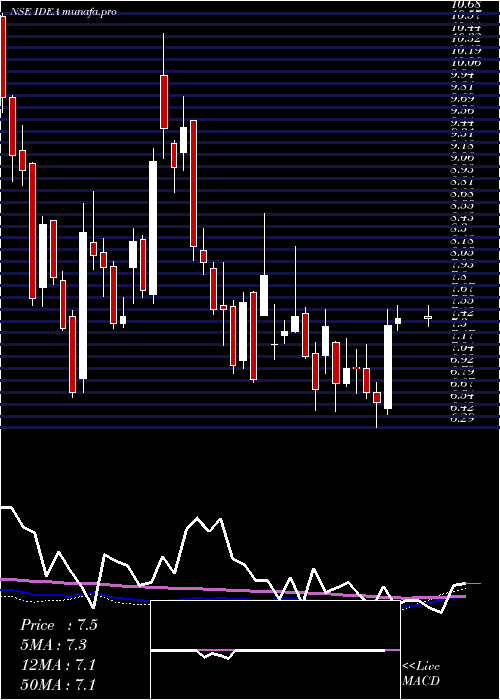This screenshot has height=700, width=500.
Task: Click the 'Price : 7.5' readout
Action: 58,625
